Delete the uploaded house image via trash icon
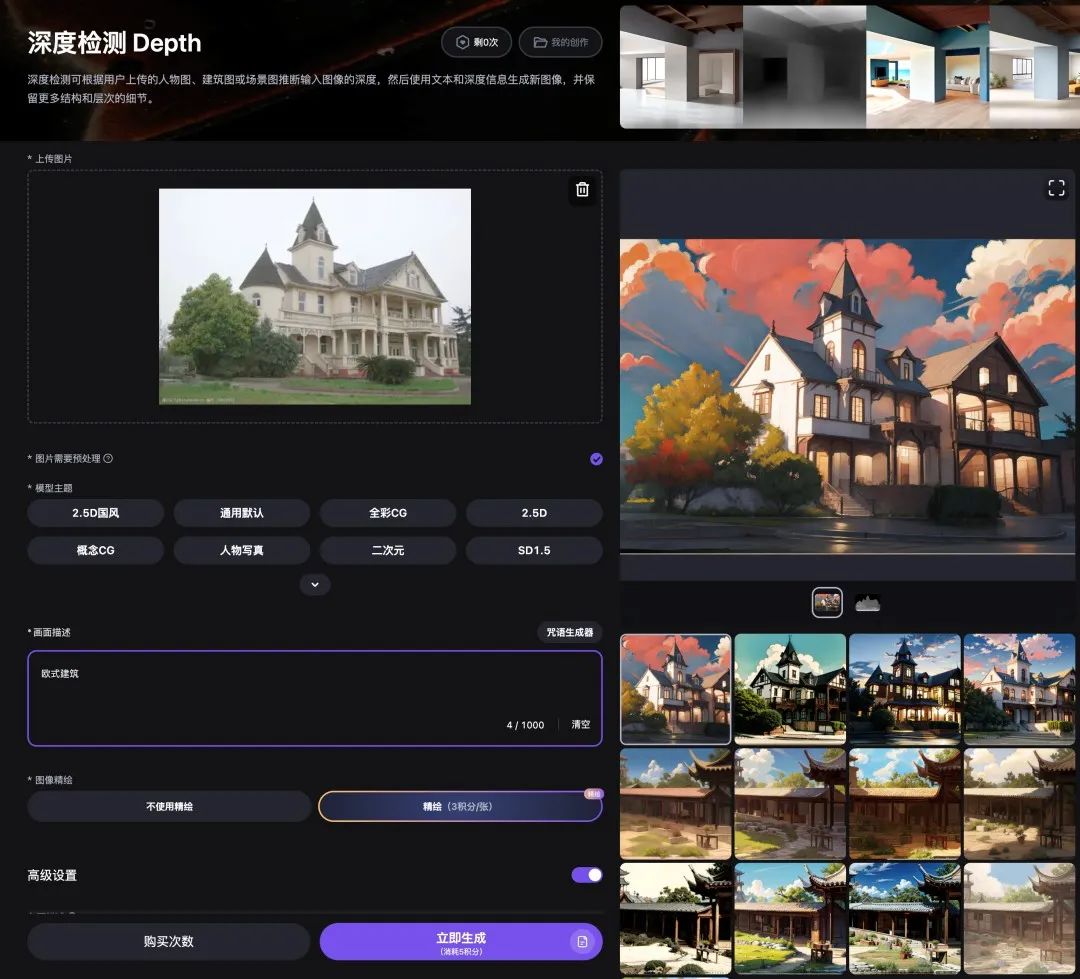This screenshot has width=1080, height=979. point(582,190)
